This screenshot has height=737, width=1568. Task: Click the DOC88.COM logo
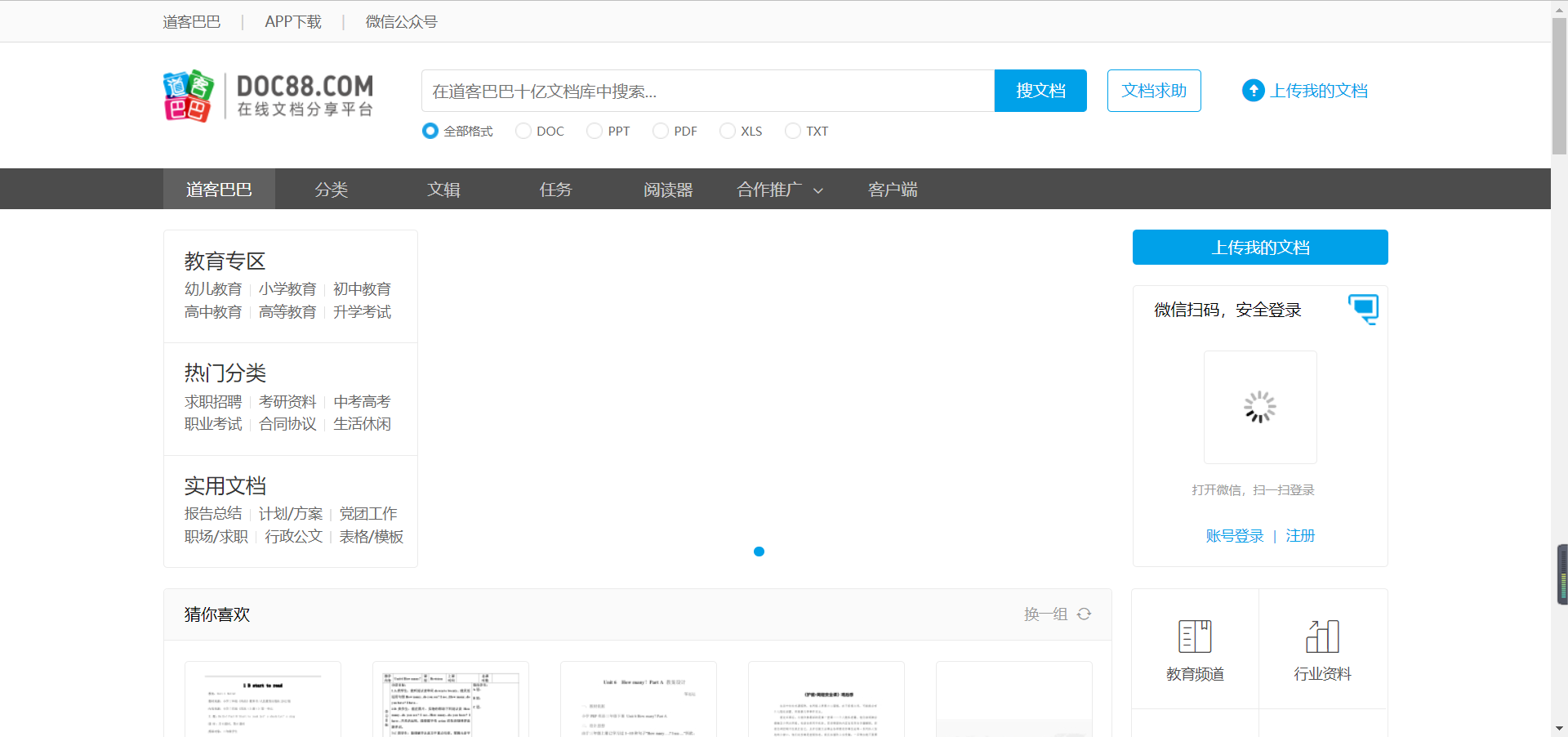[x=269, y=96]
